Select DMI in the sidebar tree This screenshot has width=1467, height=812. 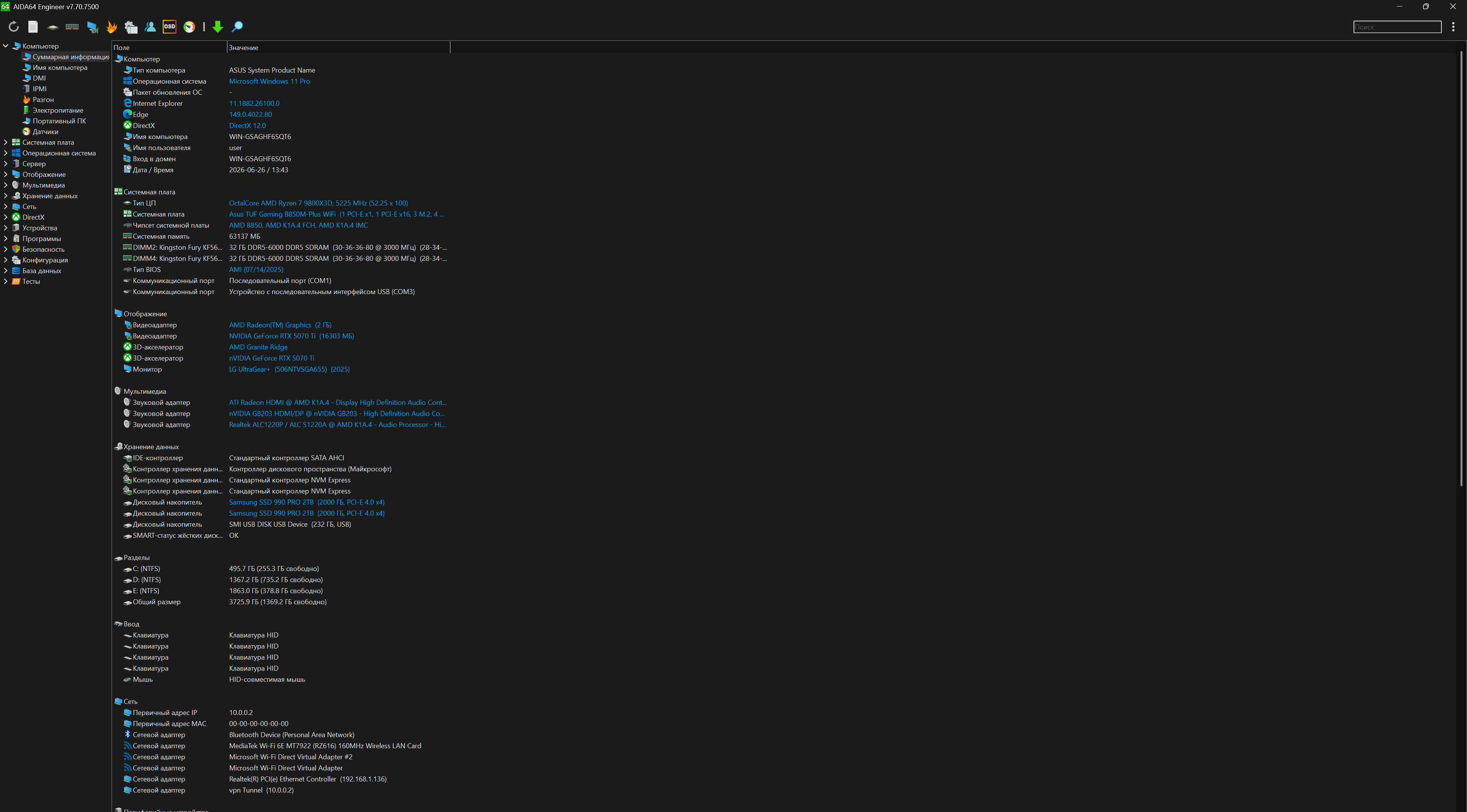coord(39,78)
